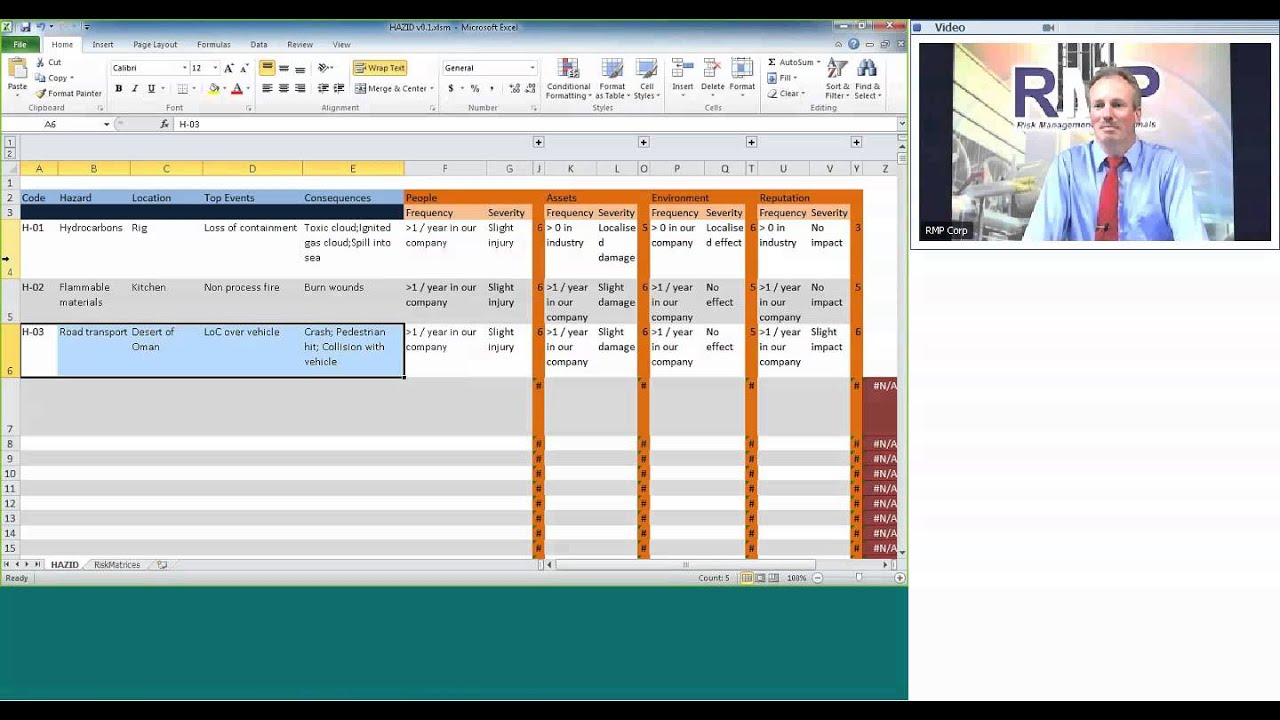1280x720 pixels.
Task: Click the Delete cells button
Action: 712,76
